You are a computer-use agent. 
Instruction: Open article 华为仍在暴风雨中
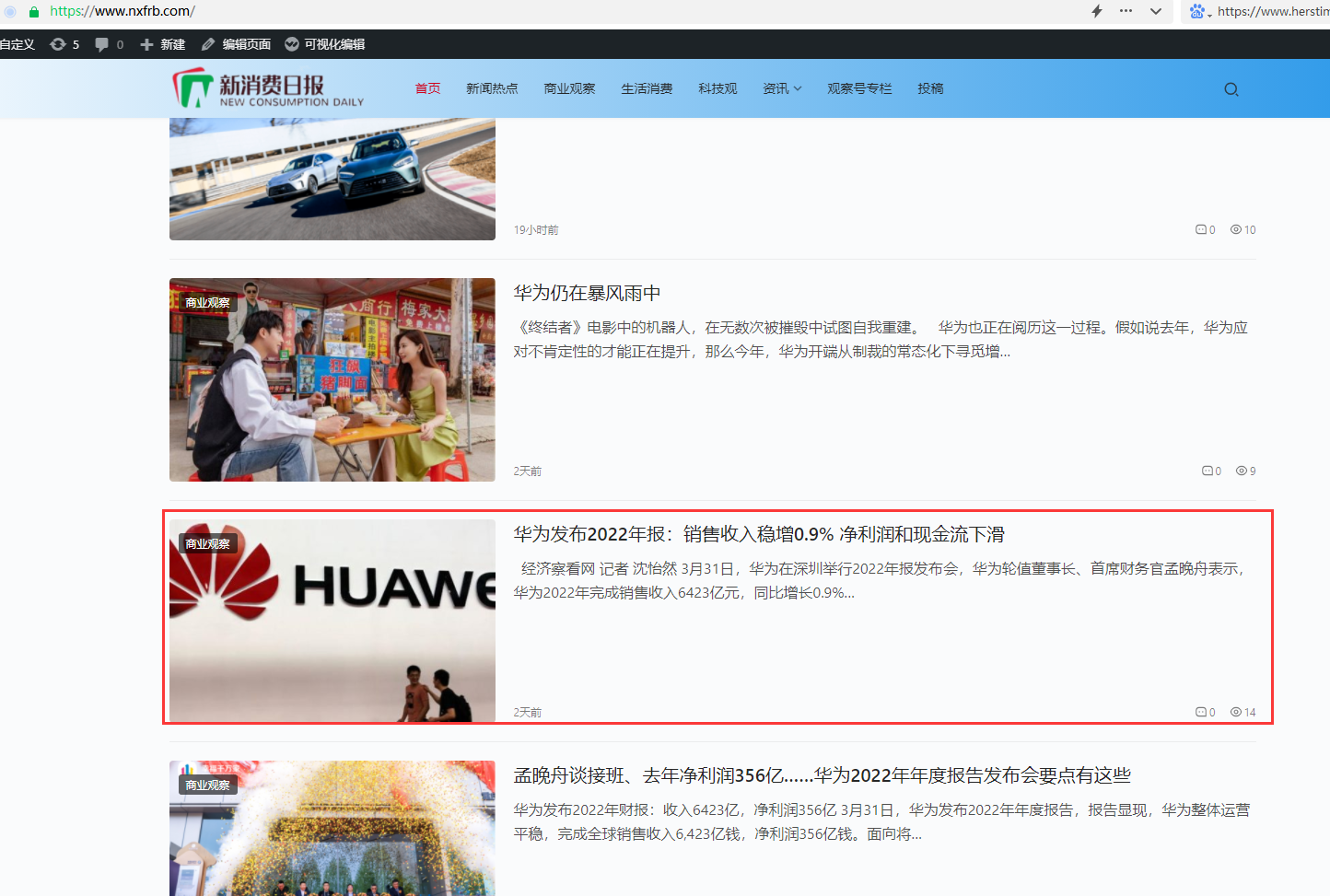(587, 293)
